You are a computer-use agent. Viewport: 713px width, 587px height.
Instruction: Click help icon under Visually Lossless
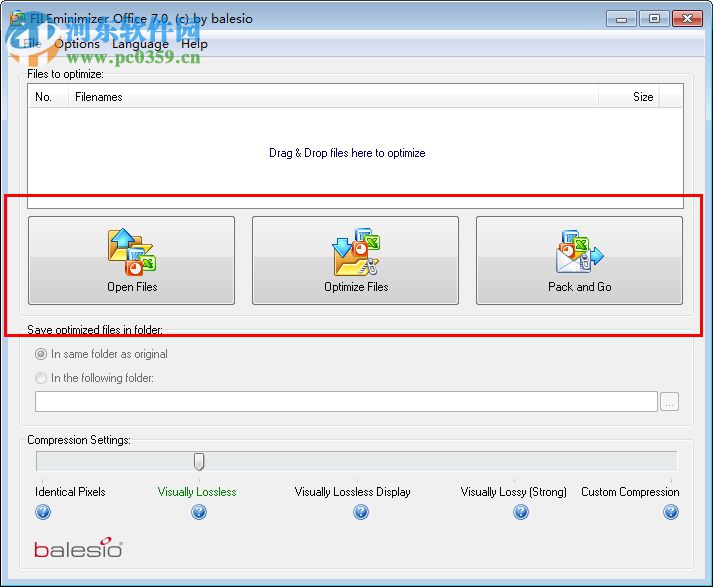click(199, 512)
